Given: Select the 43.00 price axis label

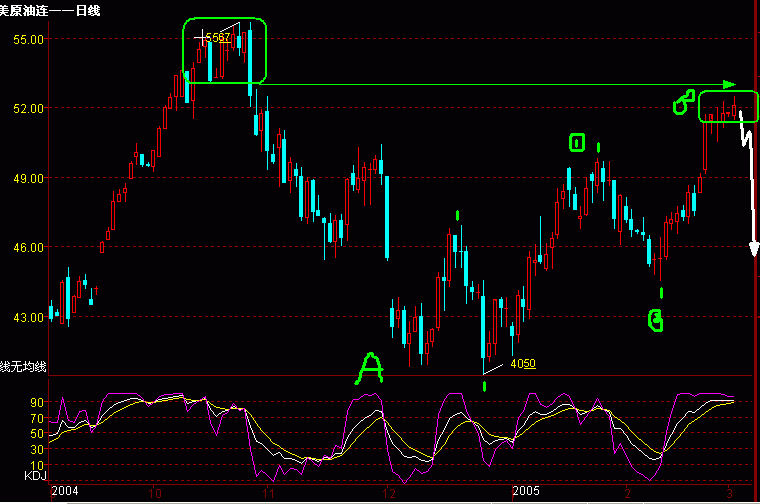Looking at the screenshot, I should point(29,318).
